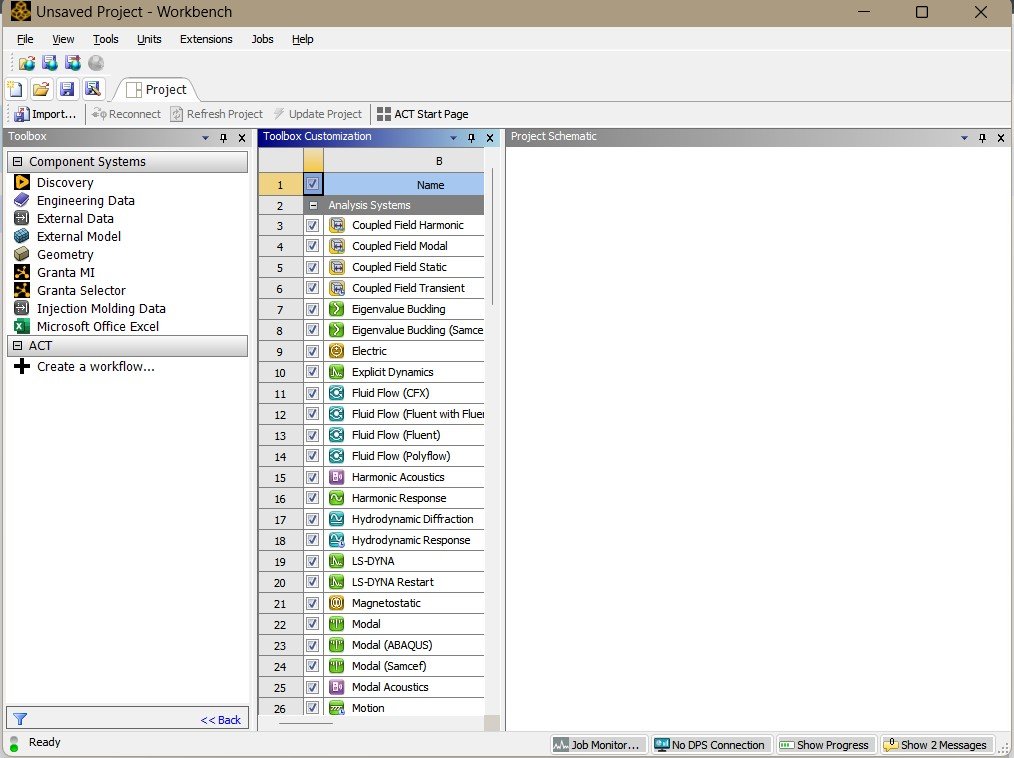Uncheck the Coupled Field Modal checkbox
This screenshot has width=1014, height=758.
(312, 246)
